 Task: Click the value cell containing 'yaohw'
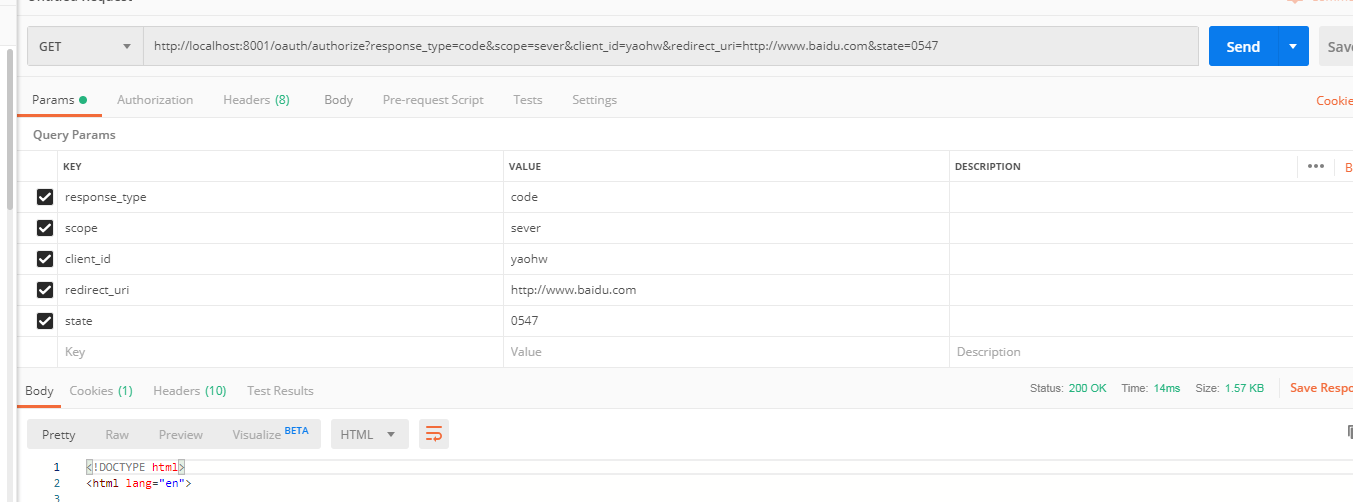(726, 259)
